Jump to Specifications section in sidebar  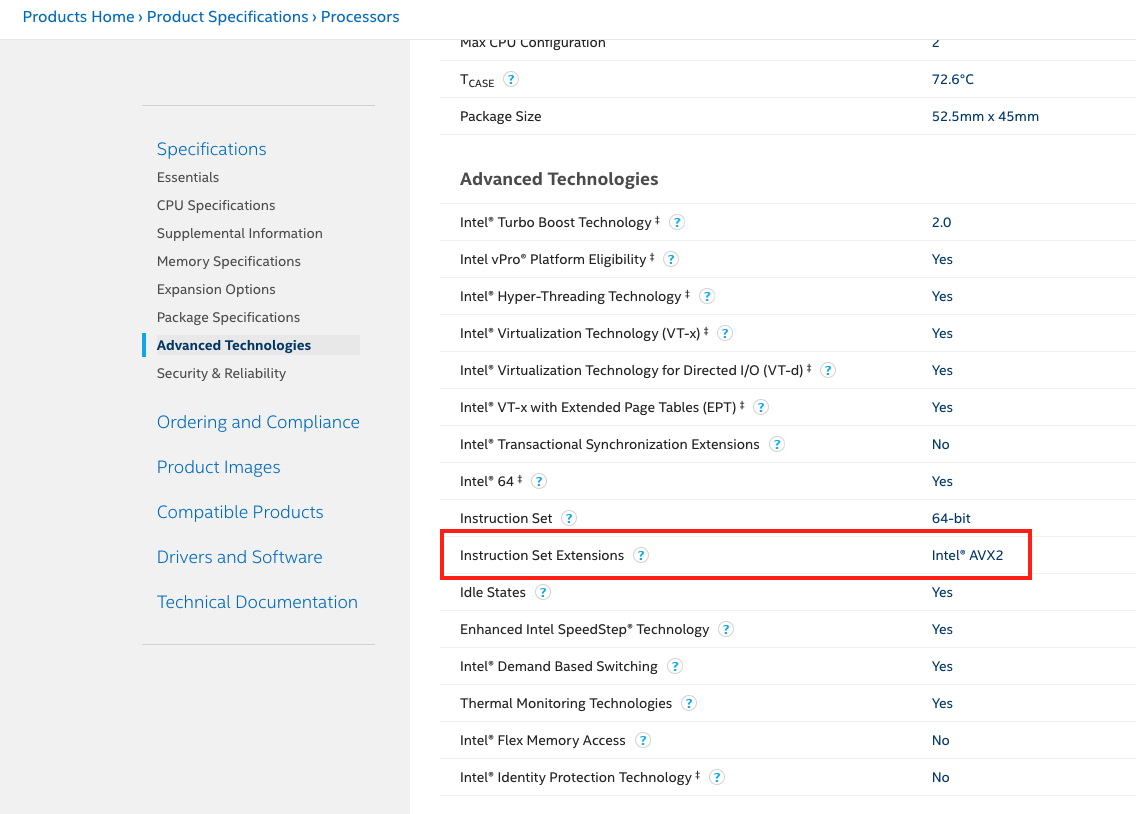[x=212, y=148]
